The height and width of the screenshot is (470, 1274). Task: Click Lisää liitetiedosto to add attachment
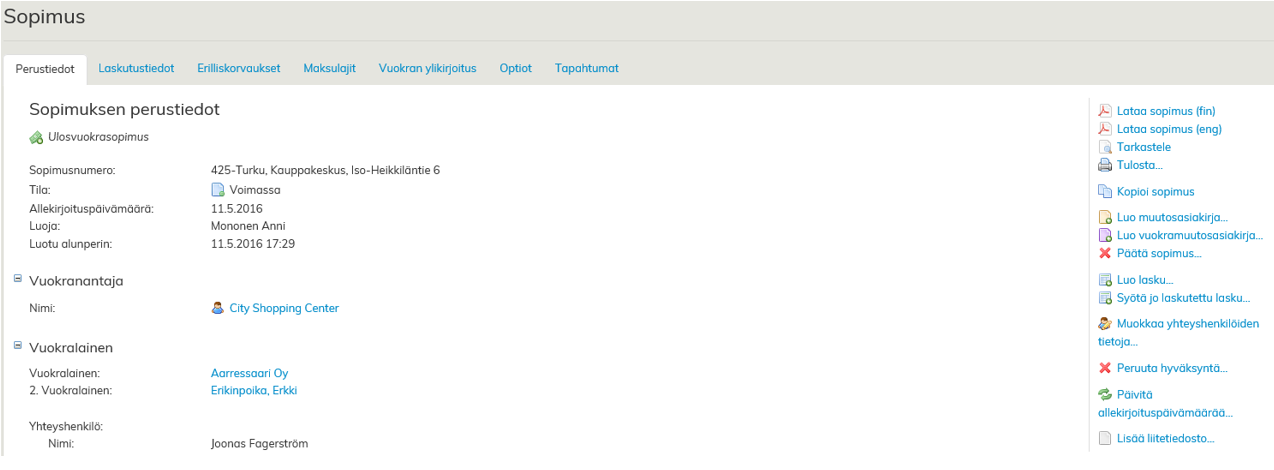click(1165, 438)
